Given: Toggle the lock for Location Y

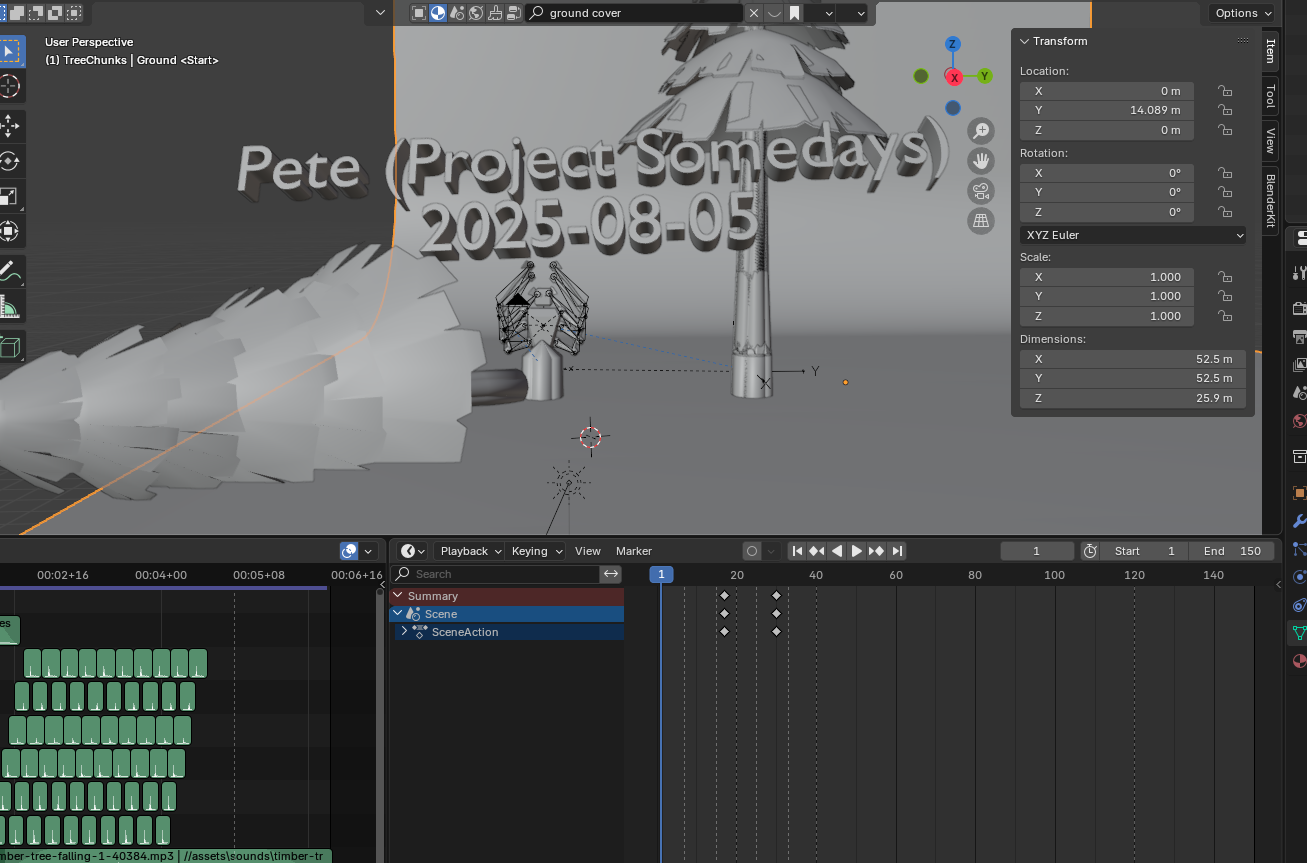Looking at the screenshot, I should [x=1224, y=110].
